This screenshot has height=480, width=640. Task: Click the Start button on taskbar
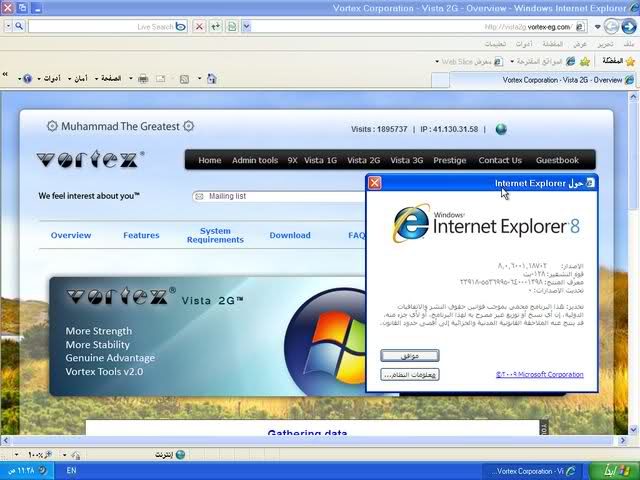point(615,471)
